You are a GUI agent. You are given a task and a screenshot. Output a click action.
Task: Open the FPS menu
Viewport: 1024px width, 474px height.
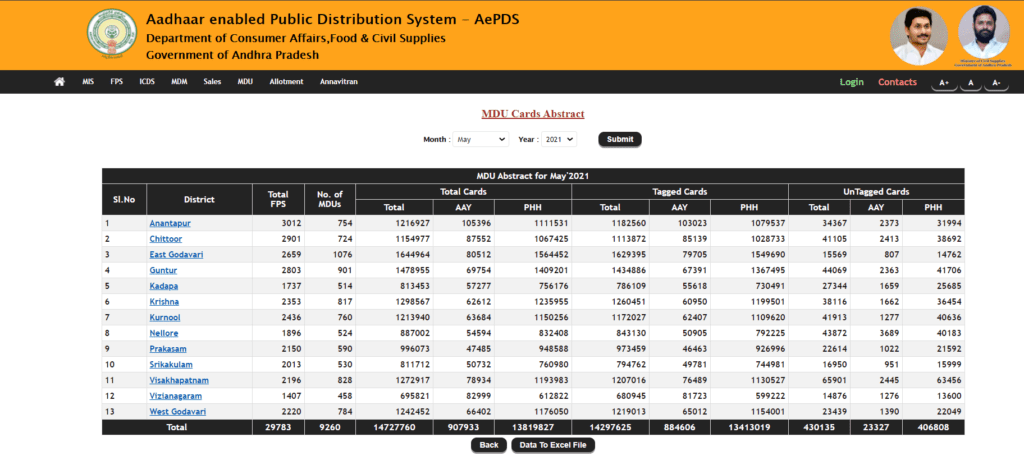coord(116,82)
